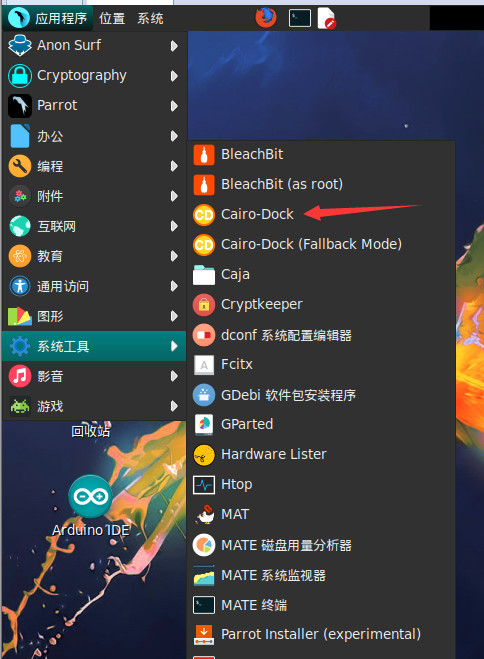The width and height of the screenshot is (484, 659).
Task: Open the terminal launcher in panel
Action: pyautogui.click(x=300, y=18)
